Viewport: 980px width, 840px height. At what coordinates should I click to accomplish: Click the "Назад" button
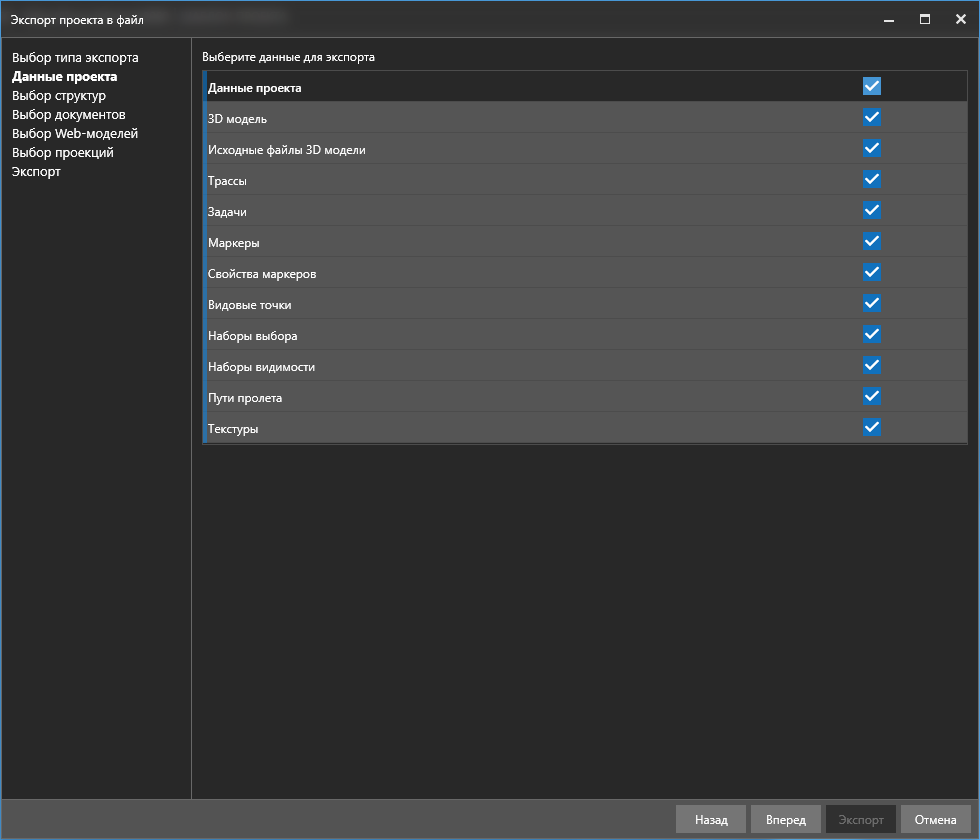(x=710, y=820)
